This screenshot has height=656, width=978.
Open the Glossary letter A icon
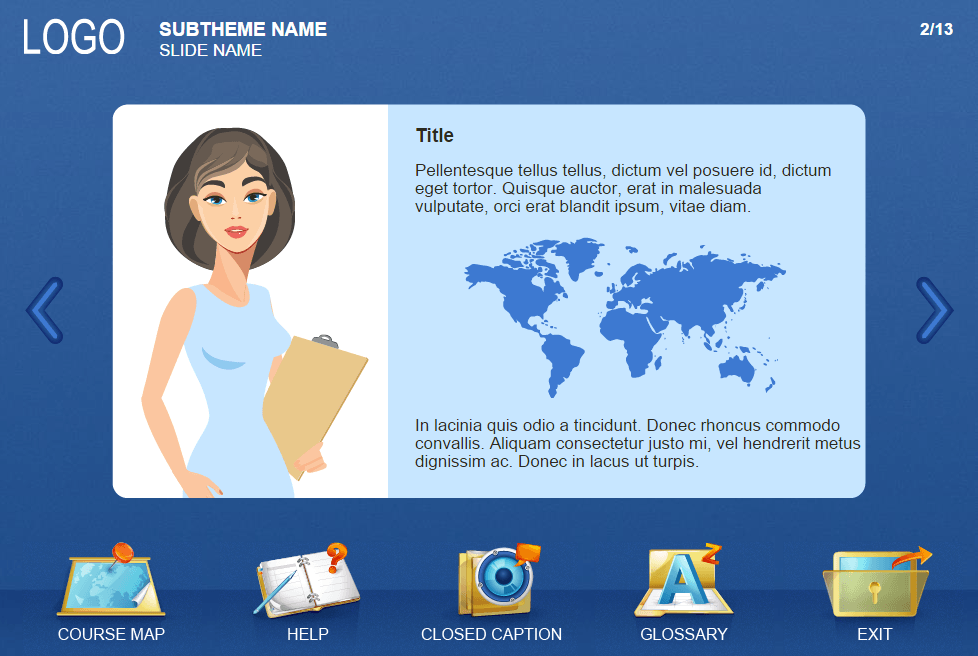point(684,580)
